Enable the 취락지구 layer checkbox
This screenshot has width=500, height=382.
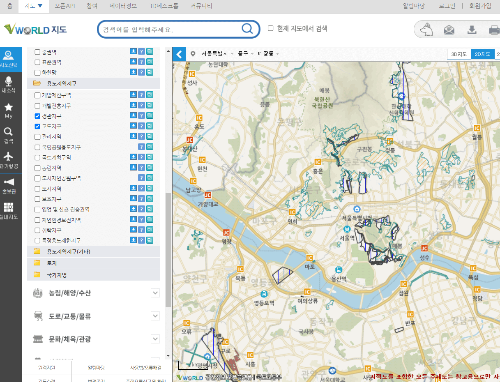click(37, 230)
